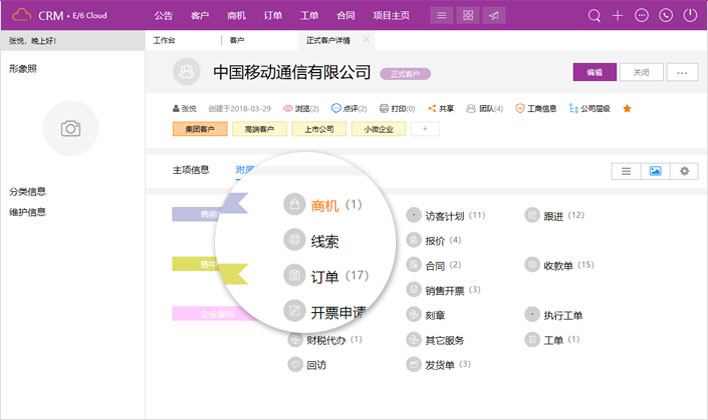Open 访客计划 (11) item
This screenshot has width=708, height=420.
point(446,215)
